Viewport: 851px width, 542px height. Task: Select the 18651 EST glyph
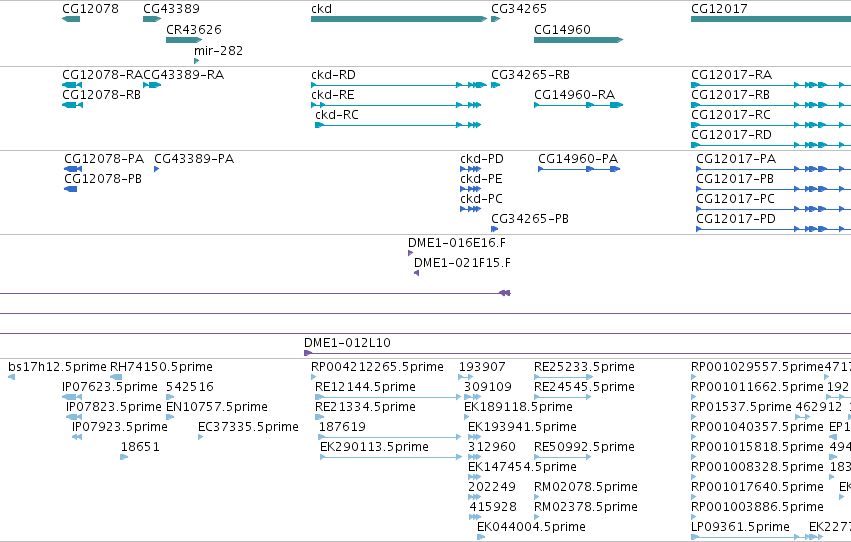pyautogui.click(x=124, y=457)
